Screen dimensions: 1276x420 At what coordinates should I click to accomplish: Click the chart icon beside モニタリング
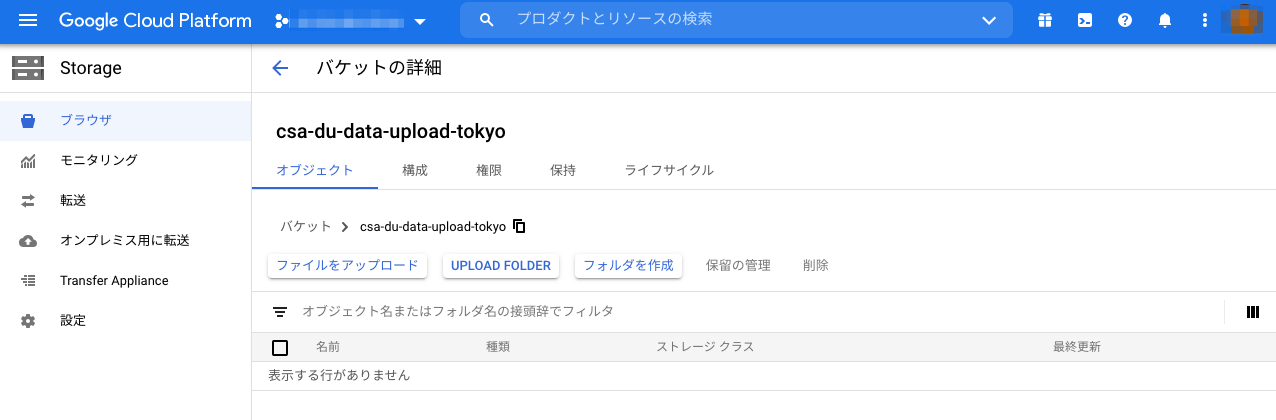coord(28,160)
